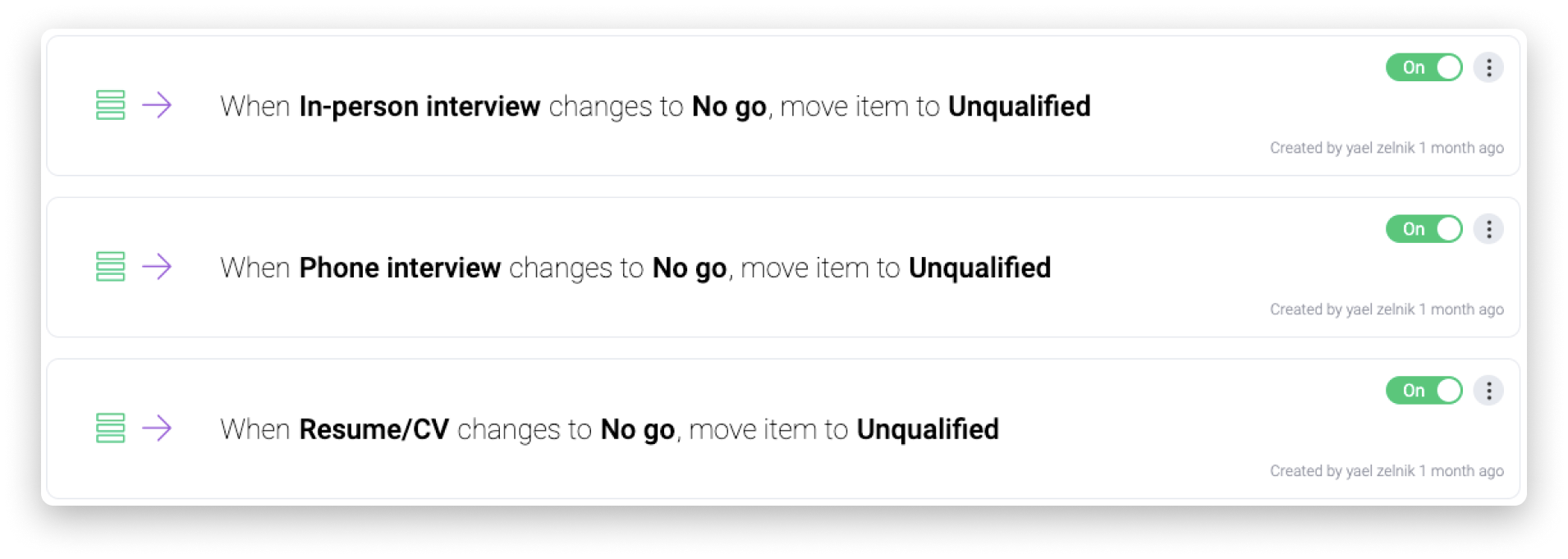Select the Phone interview column field
The height and width of the screenshot is (559, 1568).
click(400, 268)
